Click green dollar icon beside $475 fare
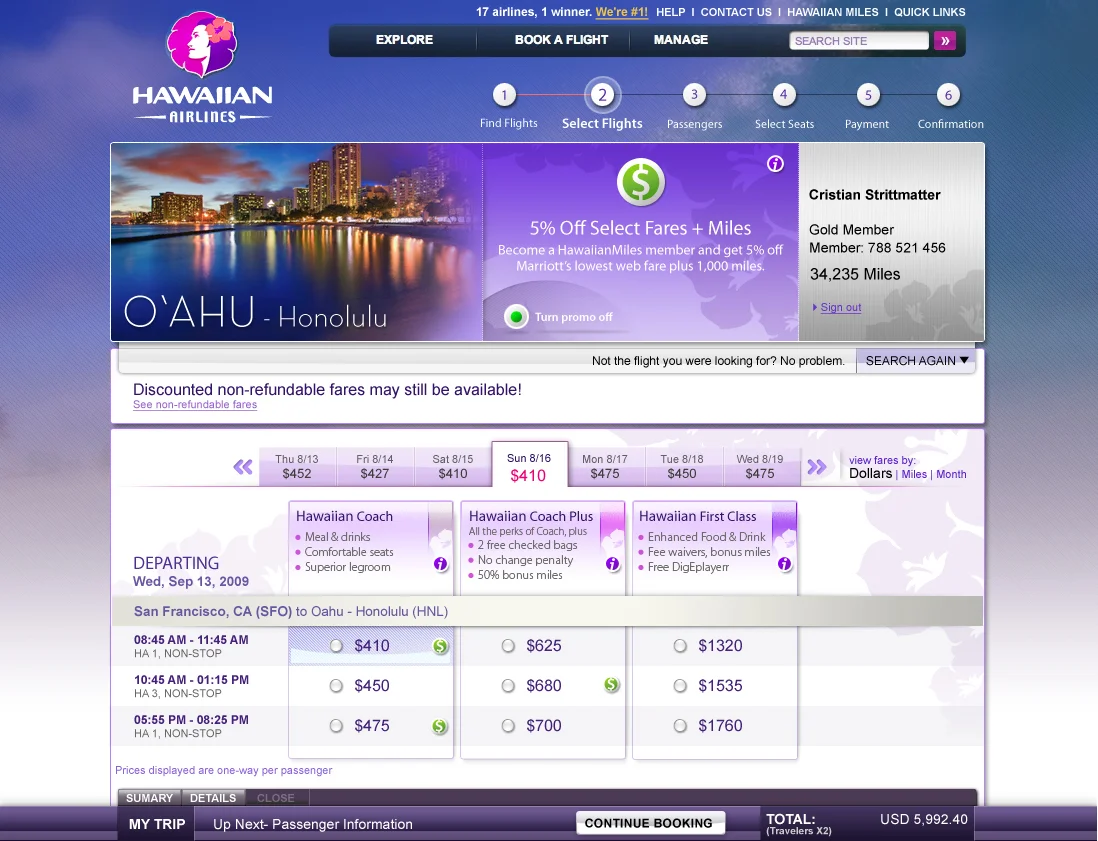The width and height of the screenshot is (1098, 841). pos(439,726)
